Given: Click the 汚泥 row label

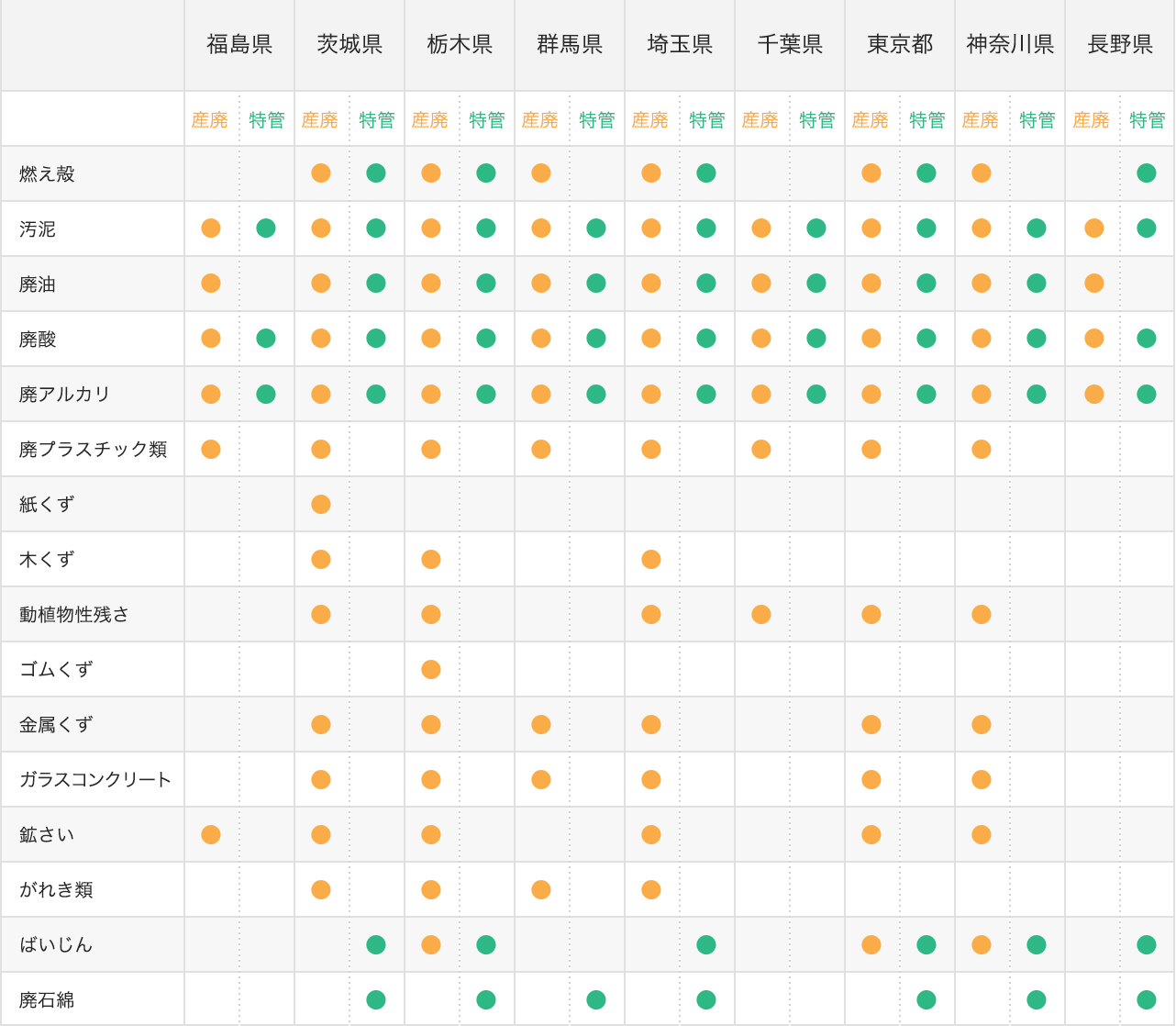Looking at the screenshot, I should pyautogui.click(x=38, y=229).
